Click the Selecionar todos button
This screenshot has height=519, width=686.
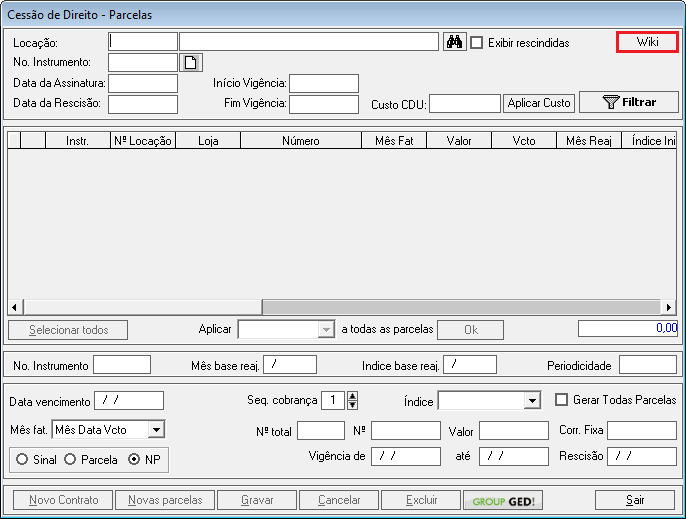click(68, 330)
